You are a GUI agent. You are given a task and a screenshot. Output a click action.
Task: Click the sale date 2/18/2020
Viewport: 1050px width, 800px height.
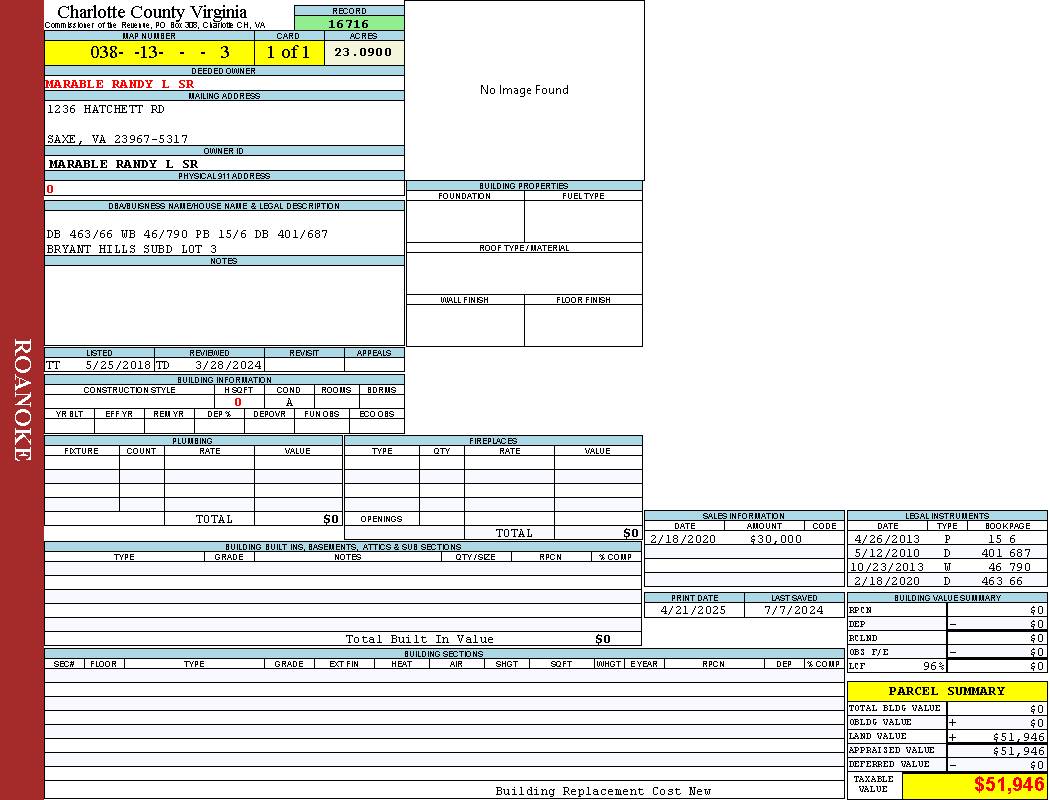pyautogui.click(x=684, y=539)
